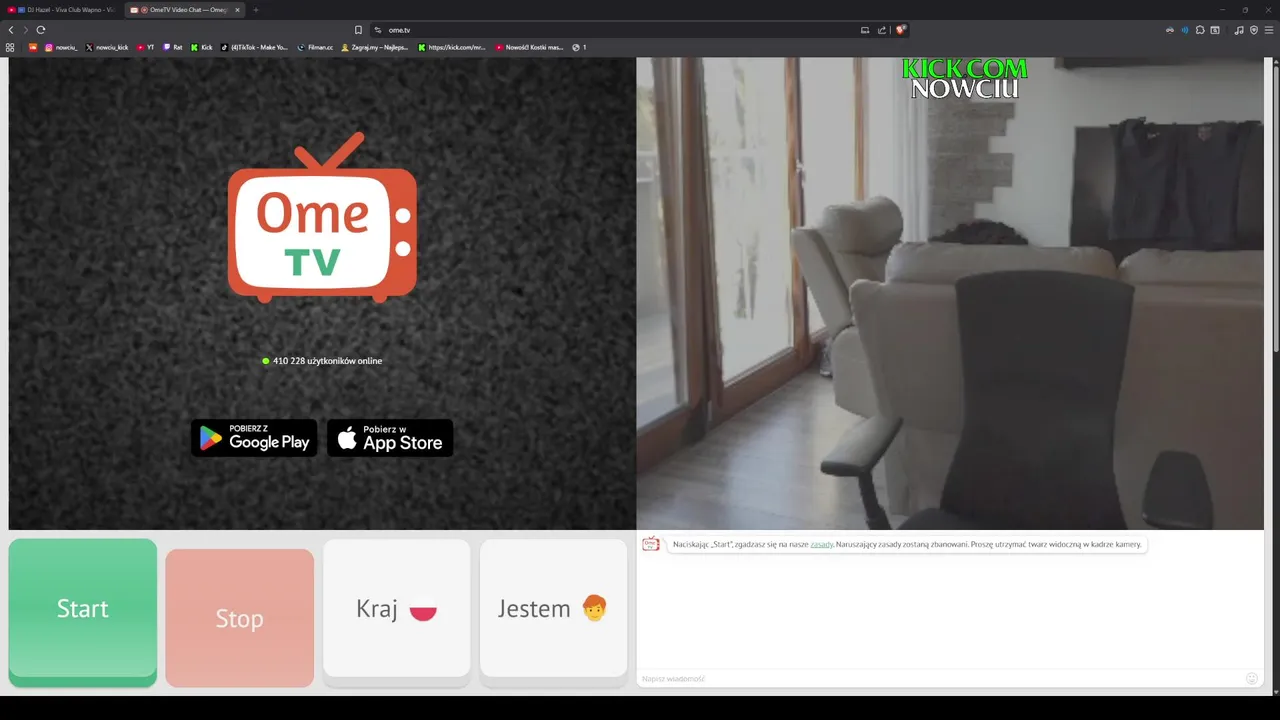The height and width of the screenshot is (720, 1280).
Task: Click the music note media icon
Action: [x=1239, y=30]
